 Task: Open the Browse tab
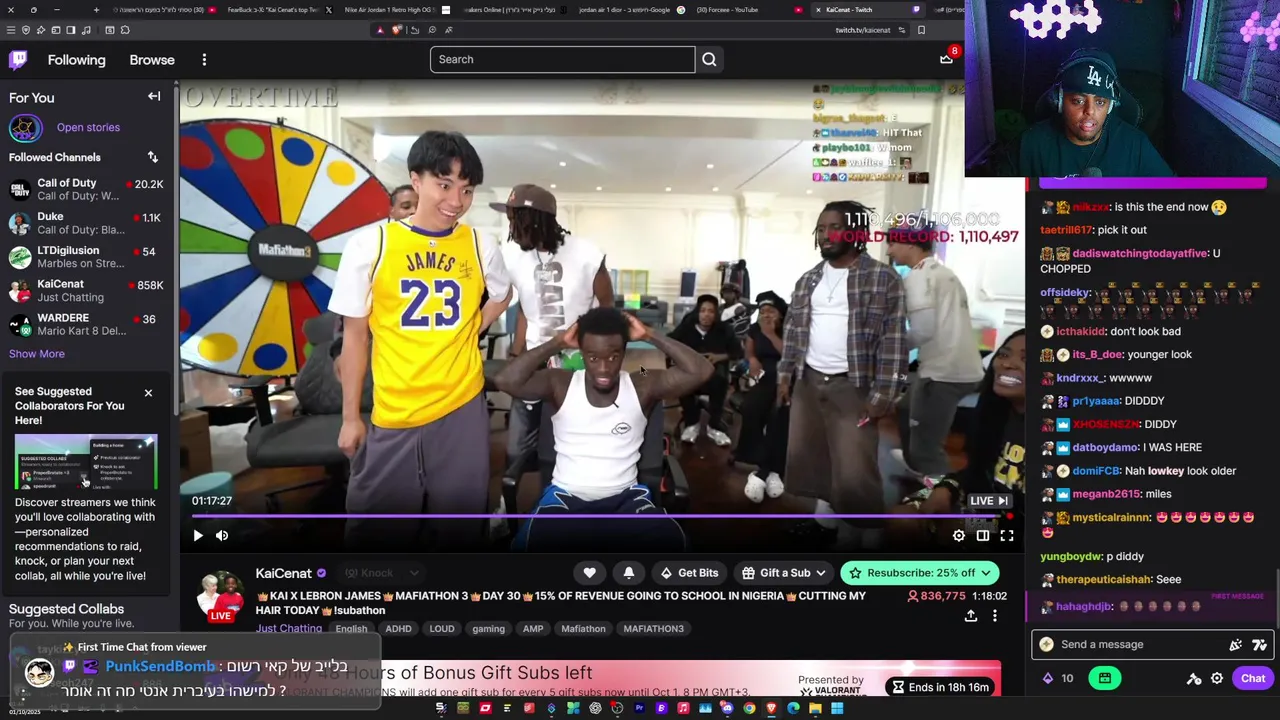[152, 60]
